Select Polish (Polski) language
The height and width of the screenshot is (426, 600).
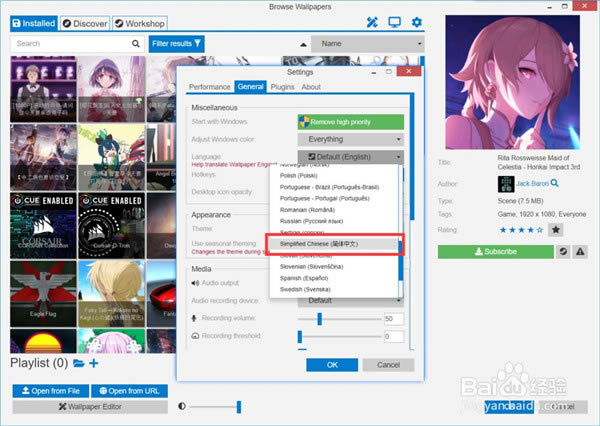pos(334,176)
